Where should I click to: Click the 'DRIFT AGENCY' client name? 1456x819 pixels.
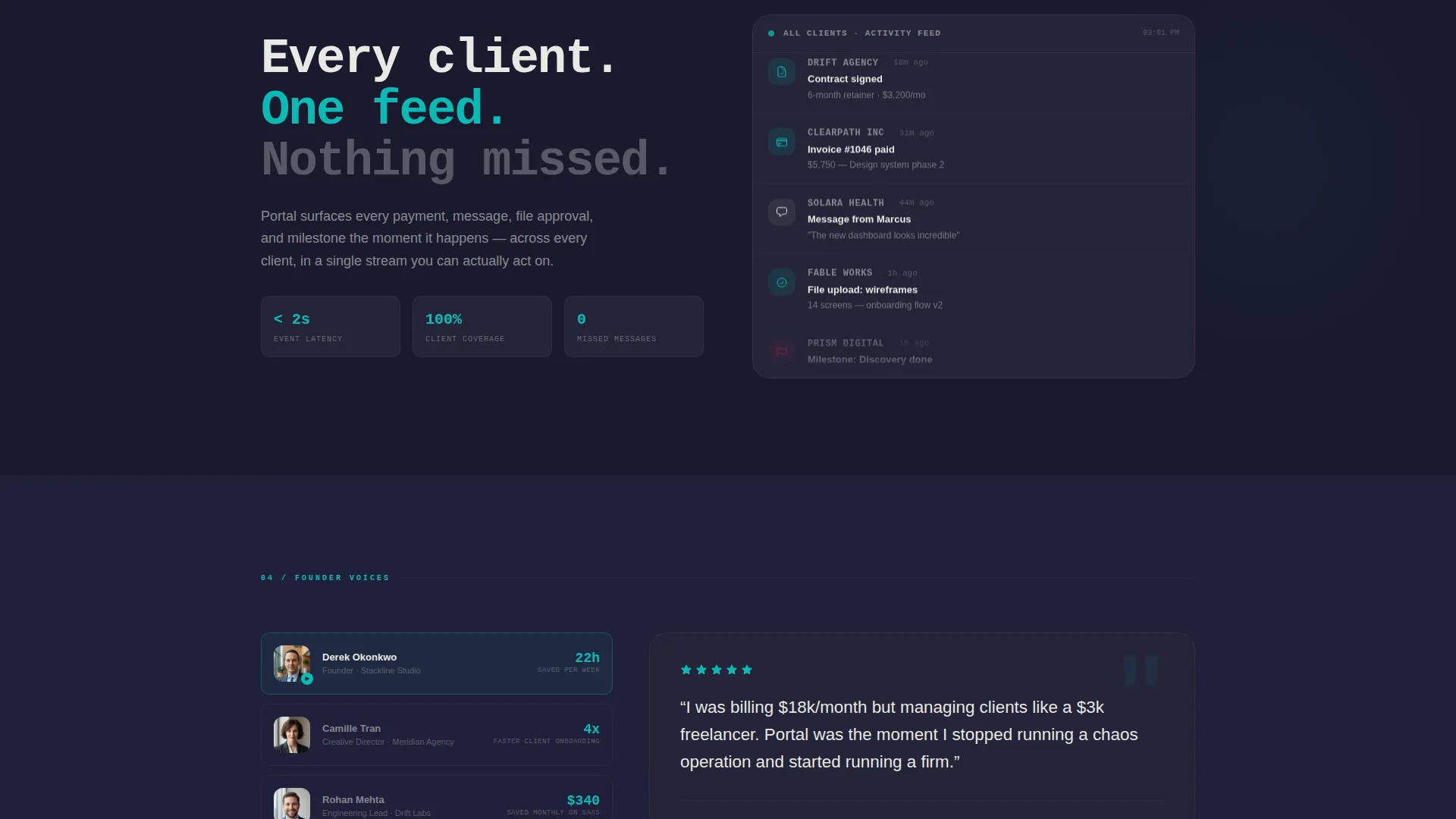point(843,62)
